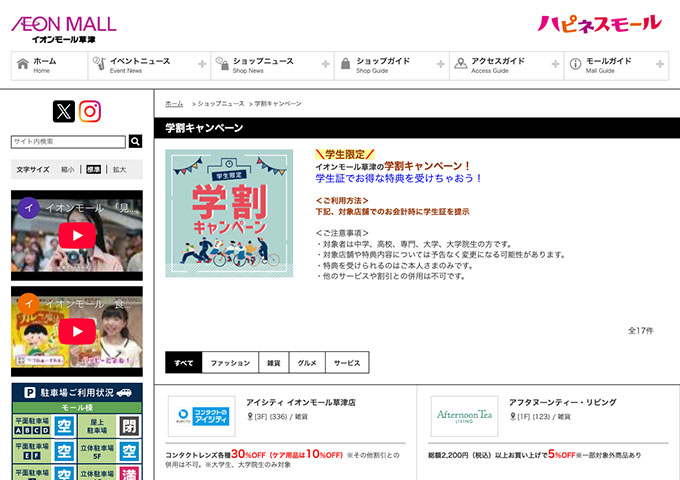Expand the イベントニュース menu plus sign
This screenshot has width=680, height=480.
tap(203, 65)
